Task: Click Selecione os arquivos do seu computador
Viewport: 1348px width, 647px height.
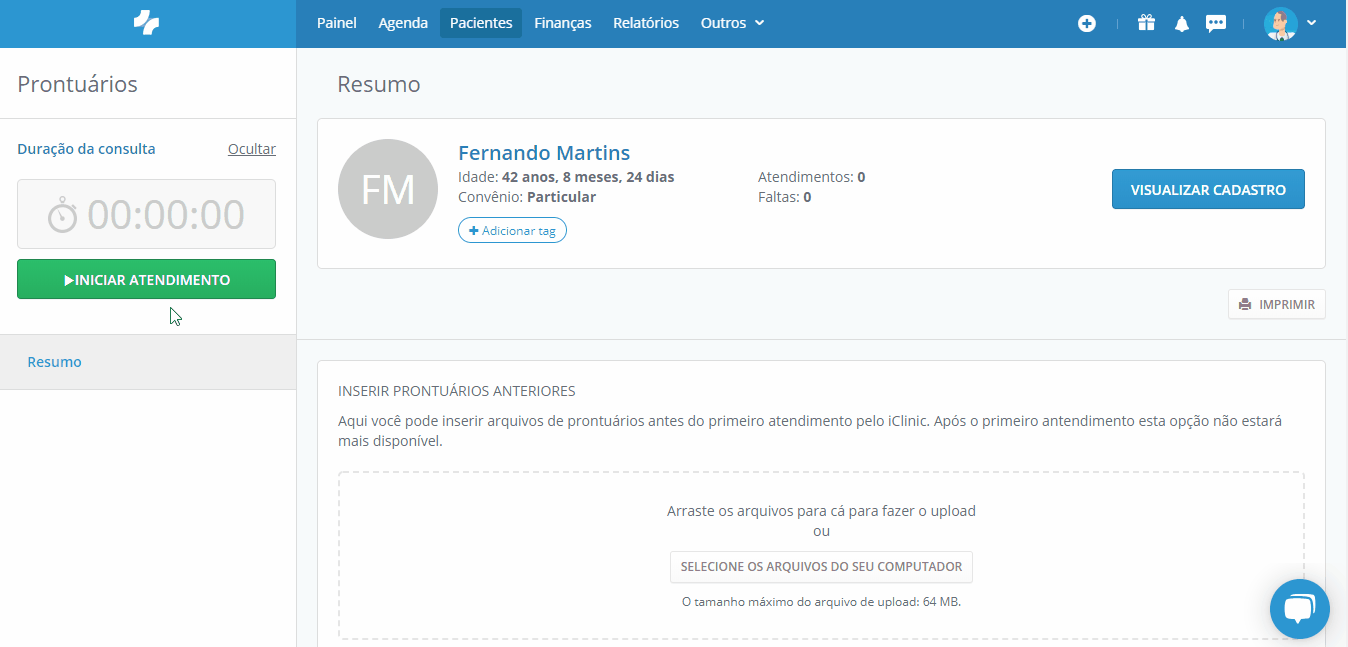Action: click(x=821, y=567)
